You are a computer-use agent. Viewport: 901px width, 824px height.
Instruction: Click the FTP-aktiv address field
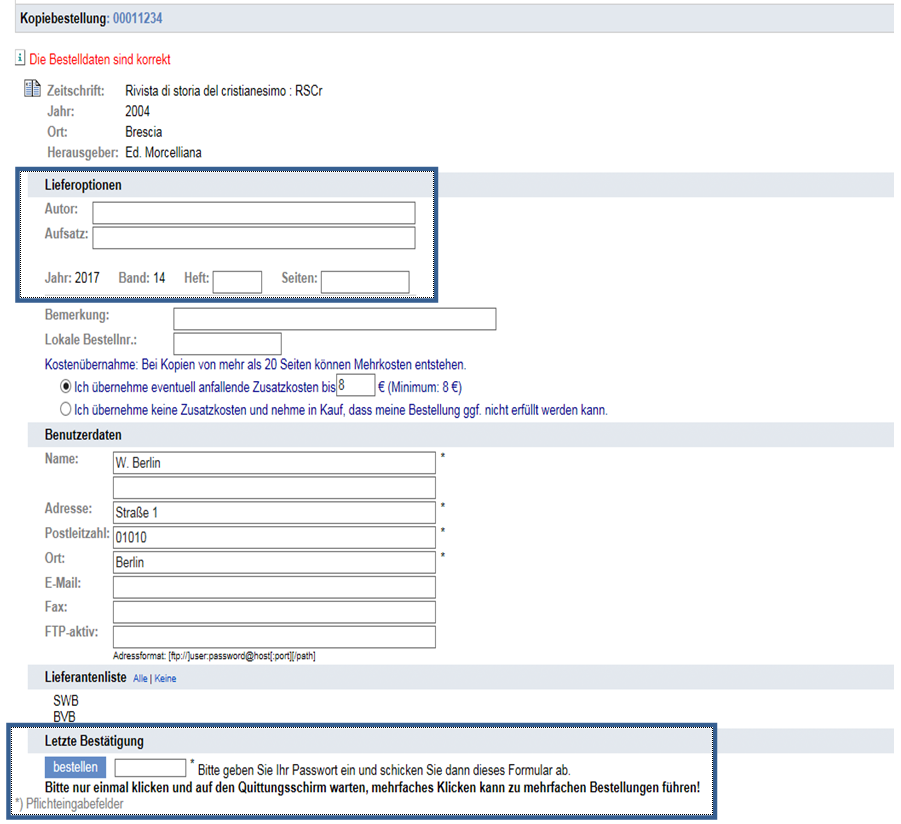click(274, 637)
